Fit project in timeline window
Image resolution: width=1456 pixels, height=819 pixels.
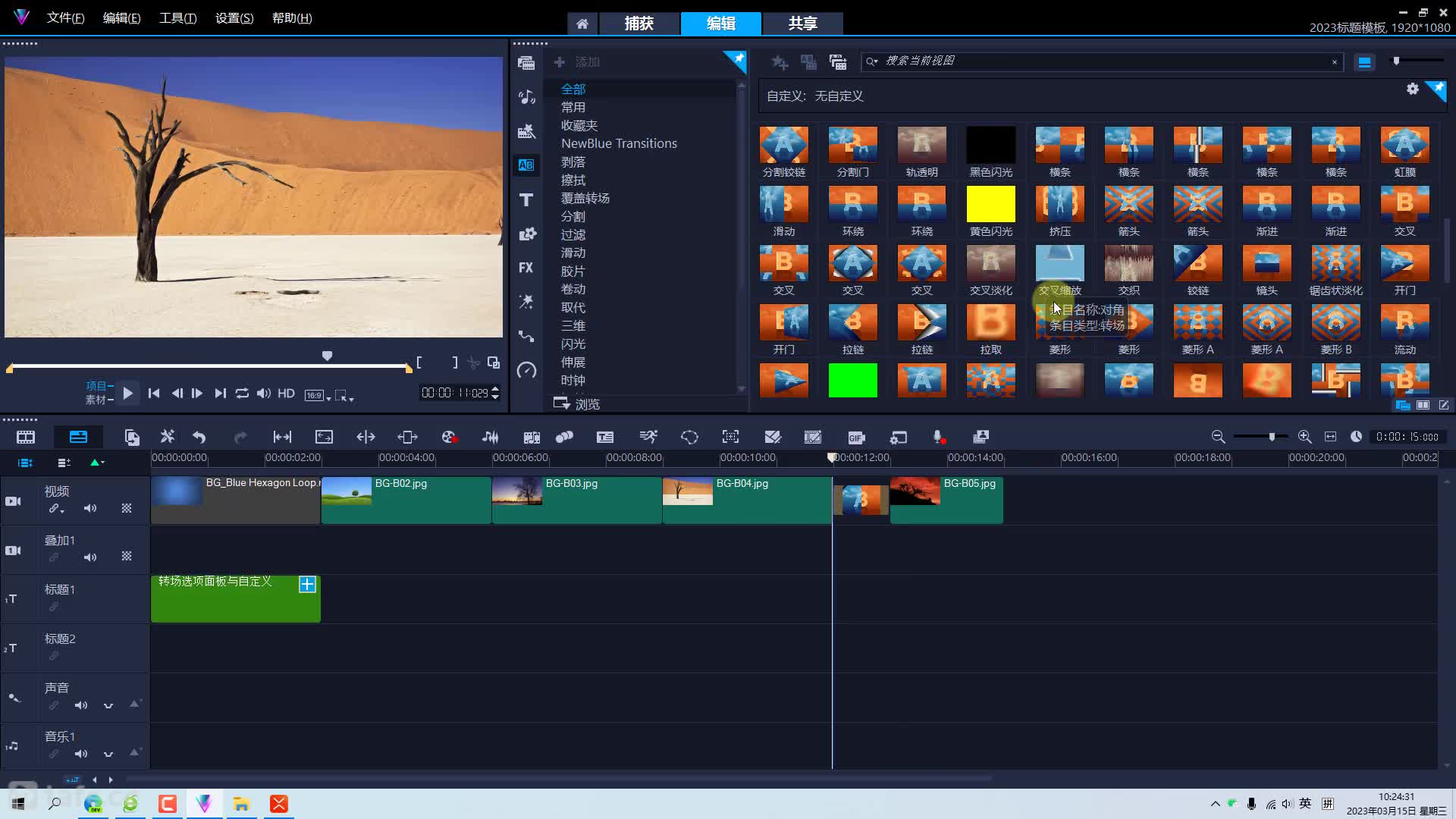[x=1330, y=437]
